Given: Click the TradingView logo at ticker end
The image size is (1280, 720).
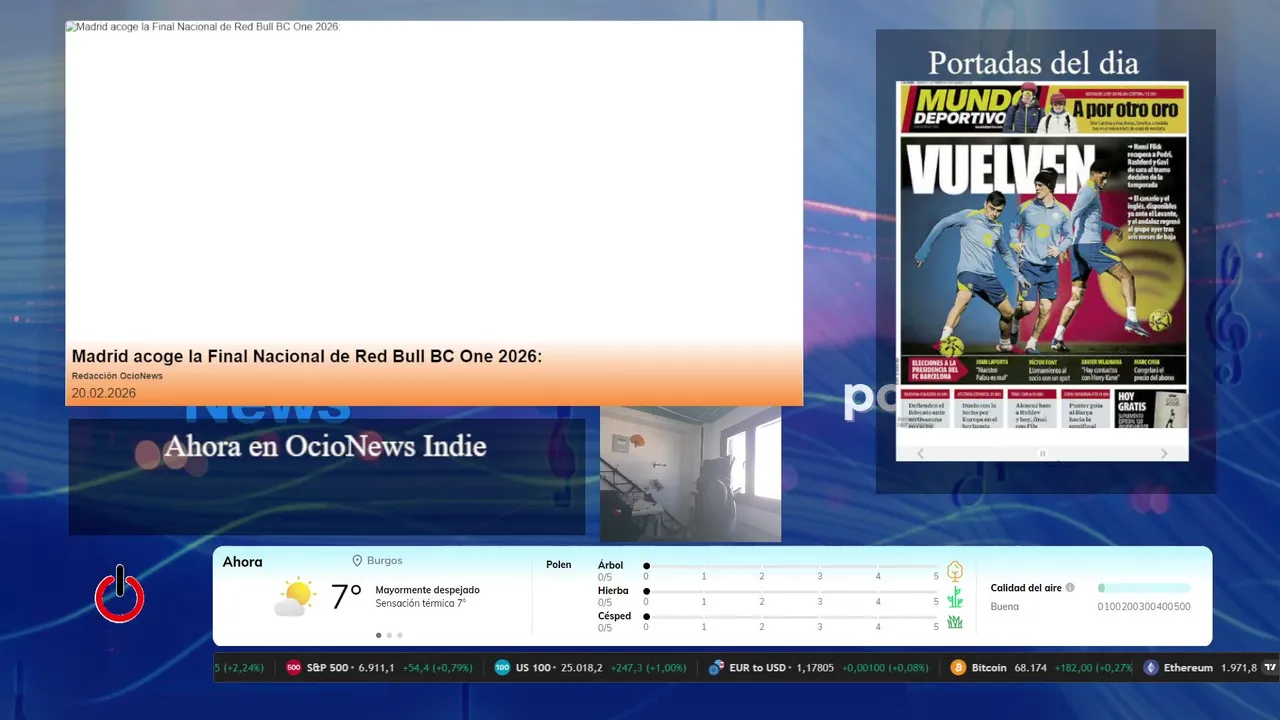Looking at the screenshot, I should [1270, 667].
